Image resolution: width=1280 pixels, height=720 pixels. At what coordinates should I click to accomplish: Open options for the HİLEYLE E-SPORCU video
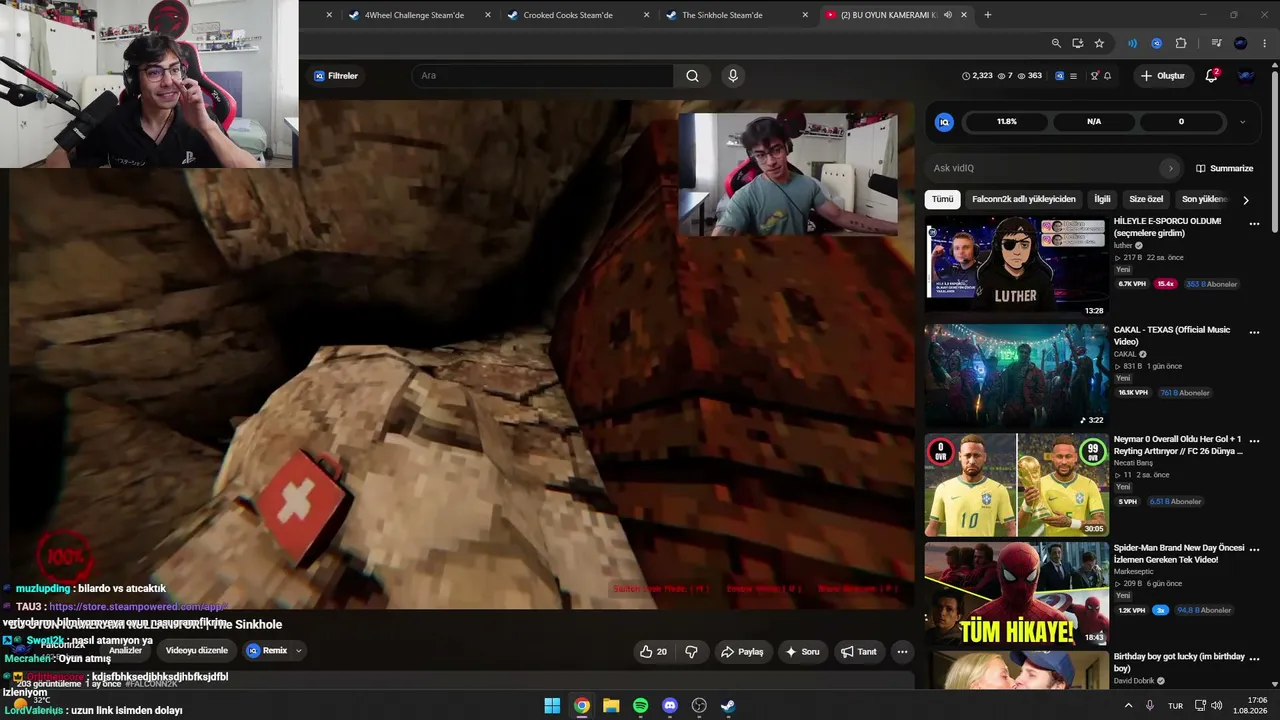[1254, 224]
